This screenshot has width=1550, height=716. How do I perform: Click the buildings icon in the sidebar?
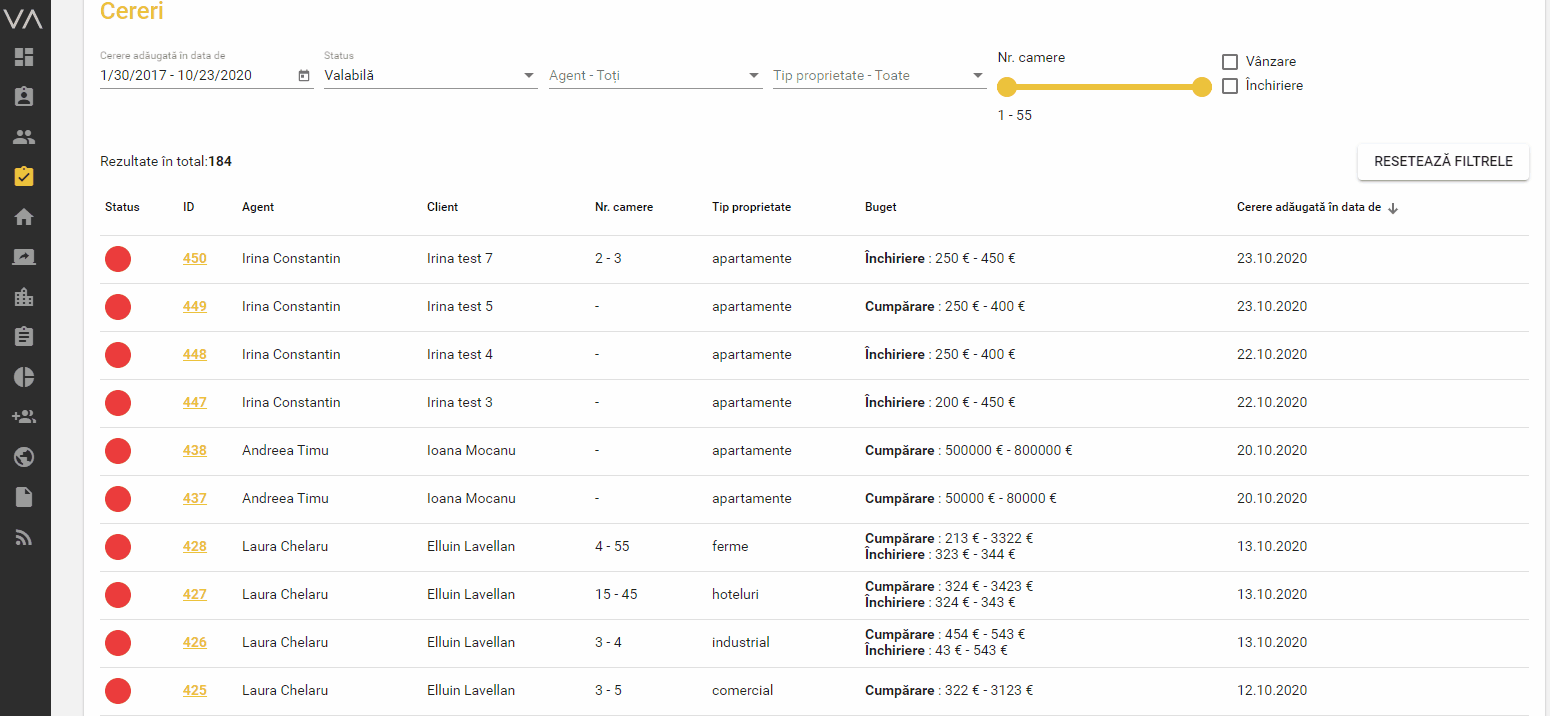click(x=24, y=297)
